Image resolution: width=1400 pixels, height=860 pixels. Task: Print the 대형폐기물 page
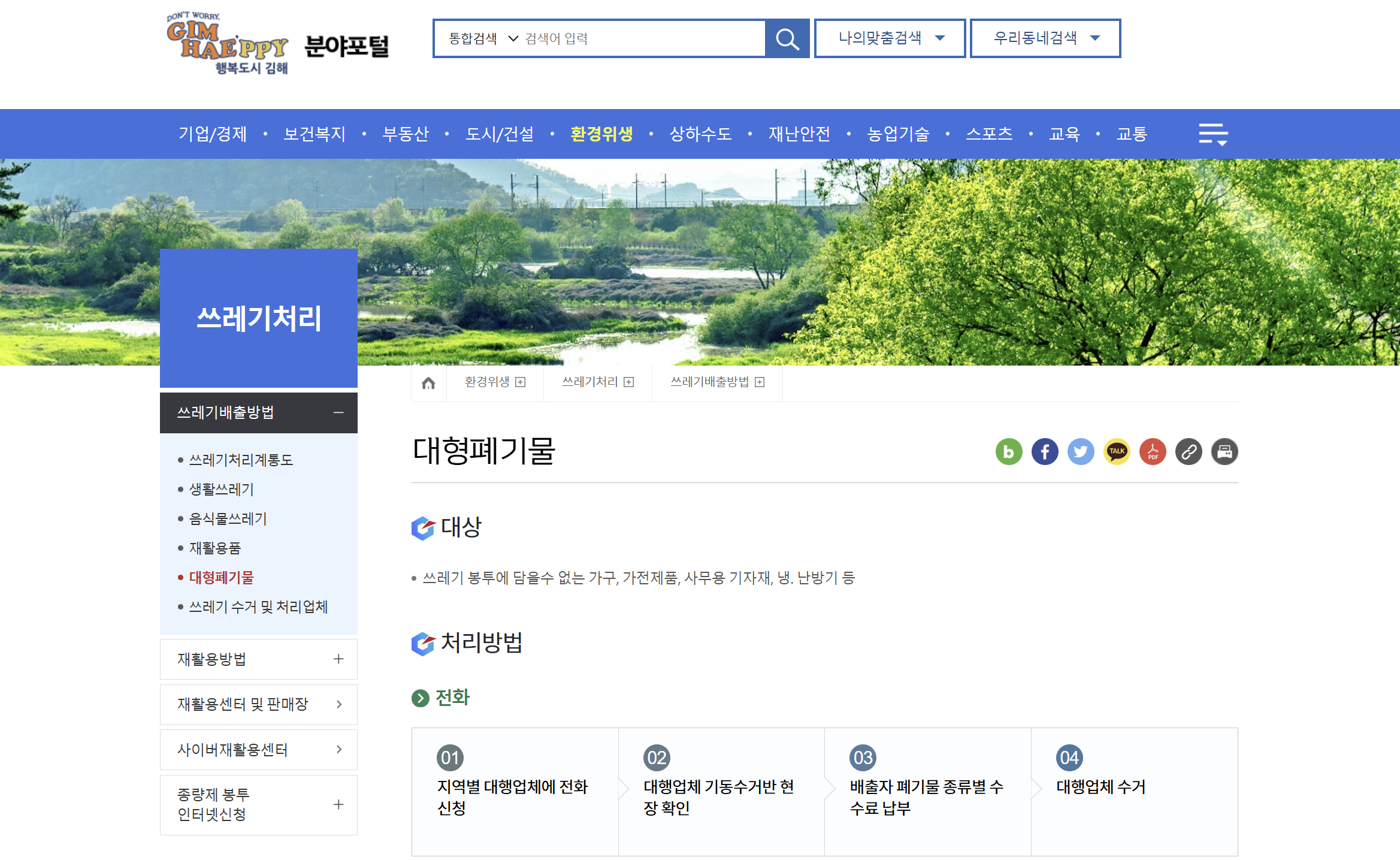point(1224,452)
